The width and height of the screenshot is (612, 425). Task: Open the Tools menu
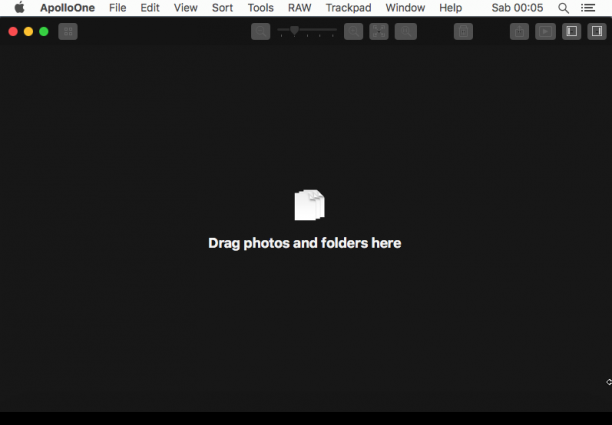pyautogui.click(x=261, y=8)
